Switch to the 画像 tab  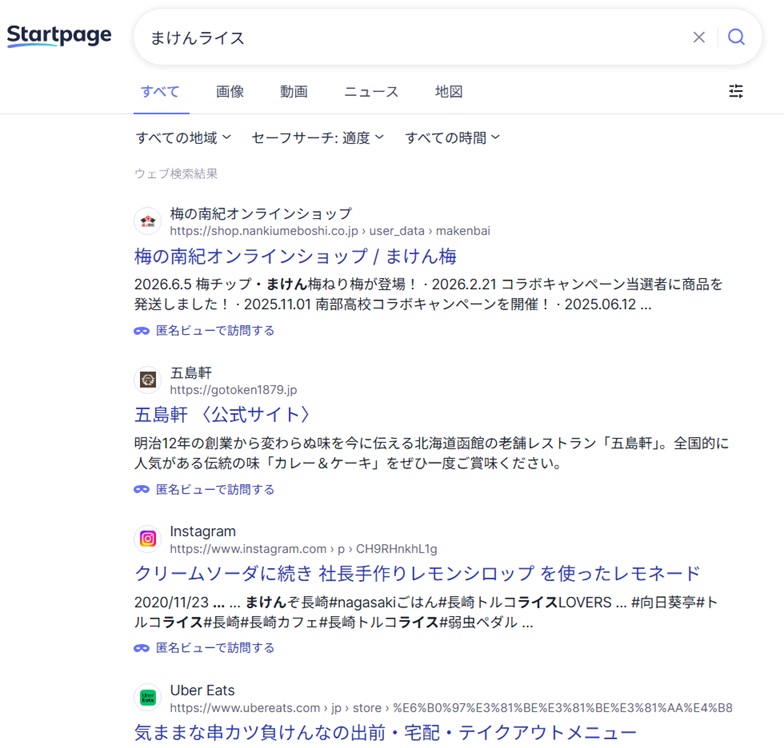[230, 92]
